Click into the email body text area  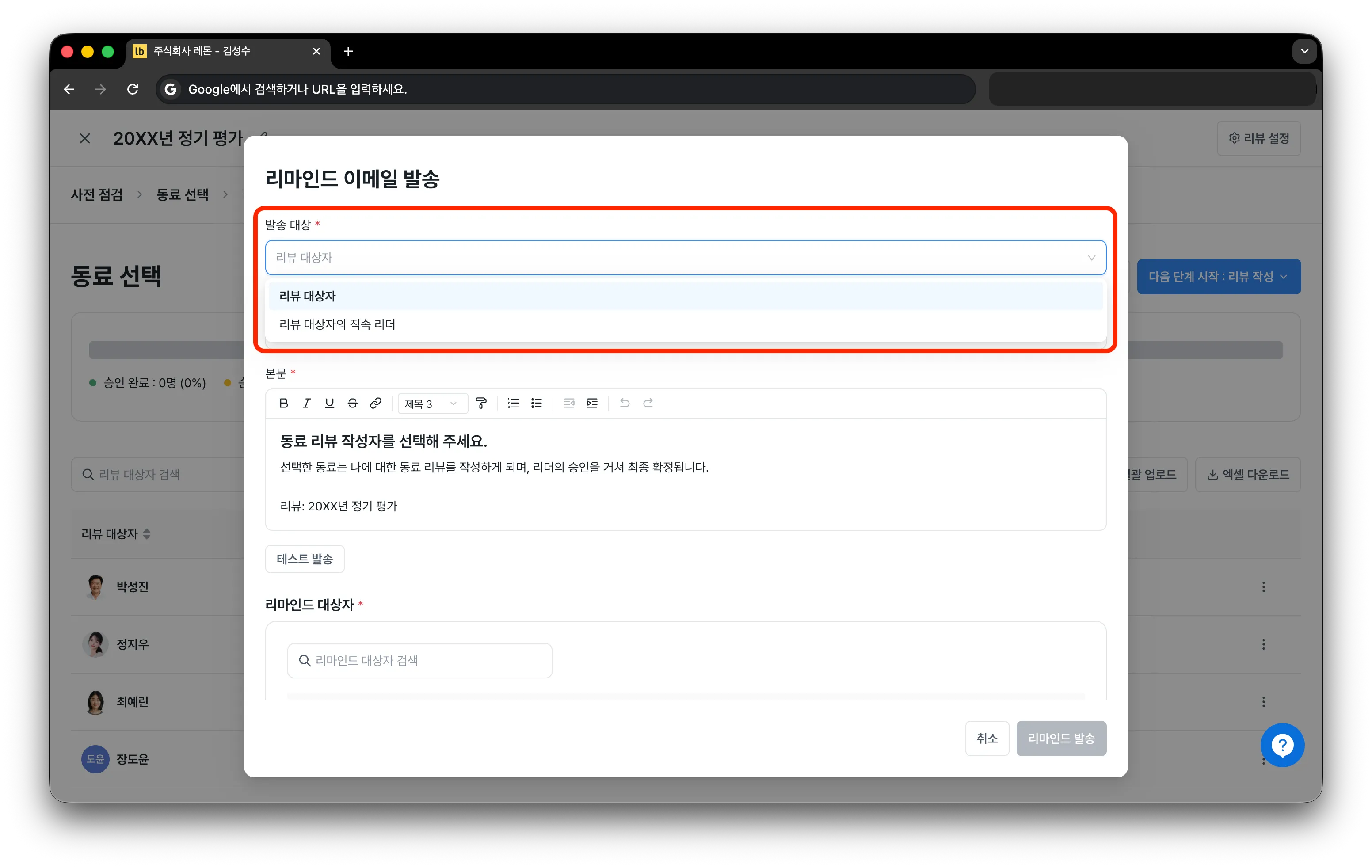coord(686,474)
